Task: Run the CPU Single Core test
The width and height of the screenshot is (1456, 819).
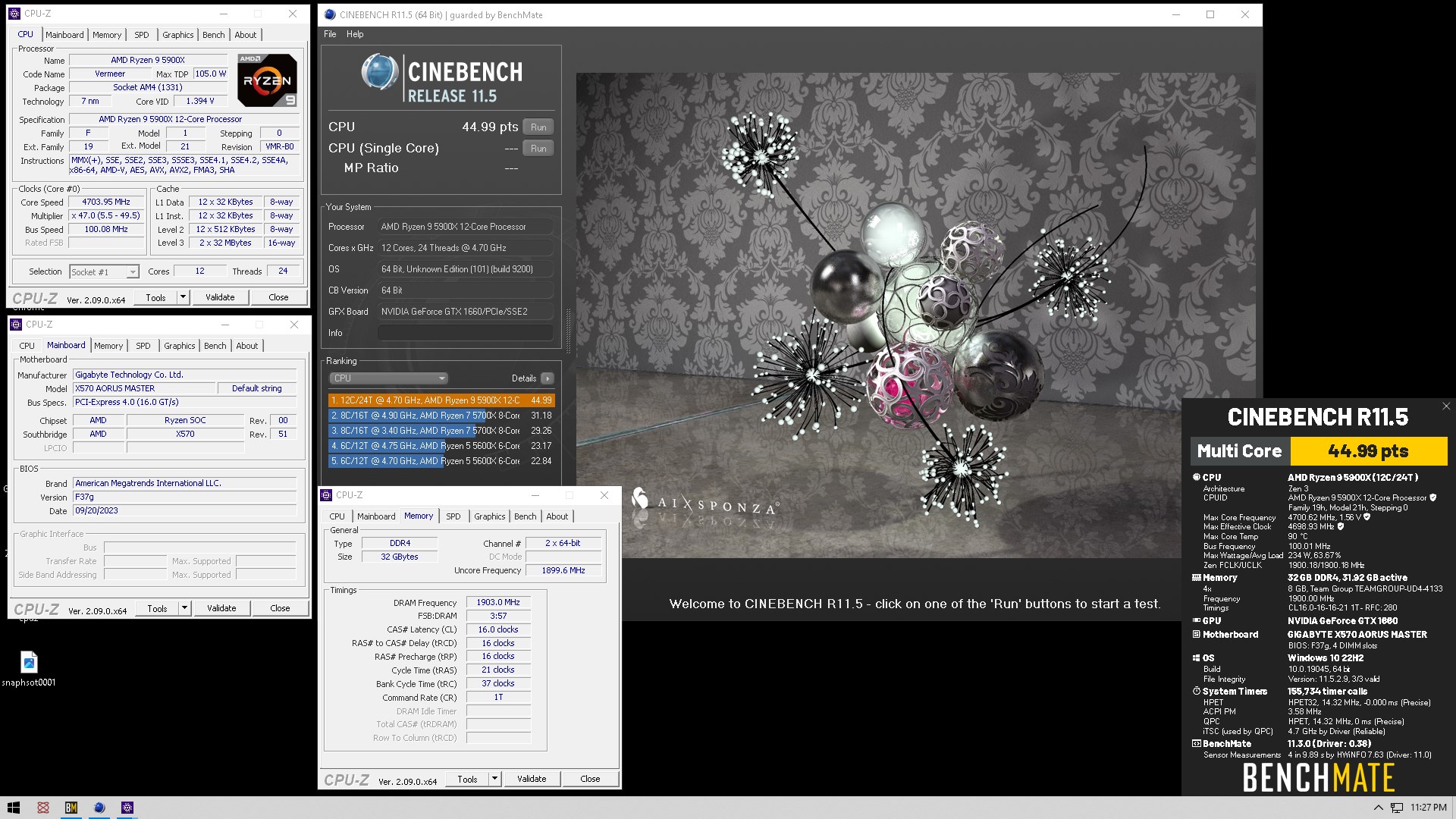Action: click(538, 149)
